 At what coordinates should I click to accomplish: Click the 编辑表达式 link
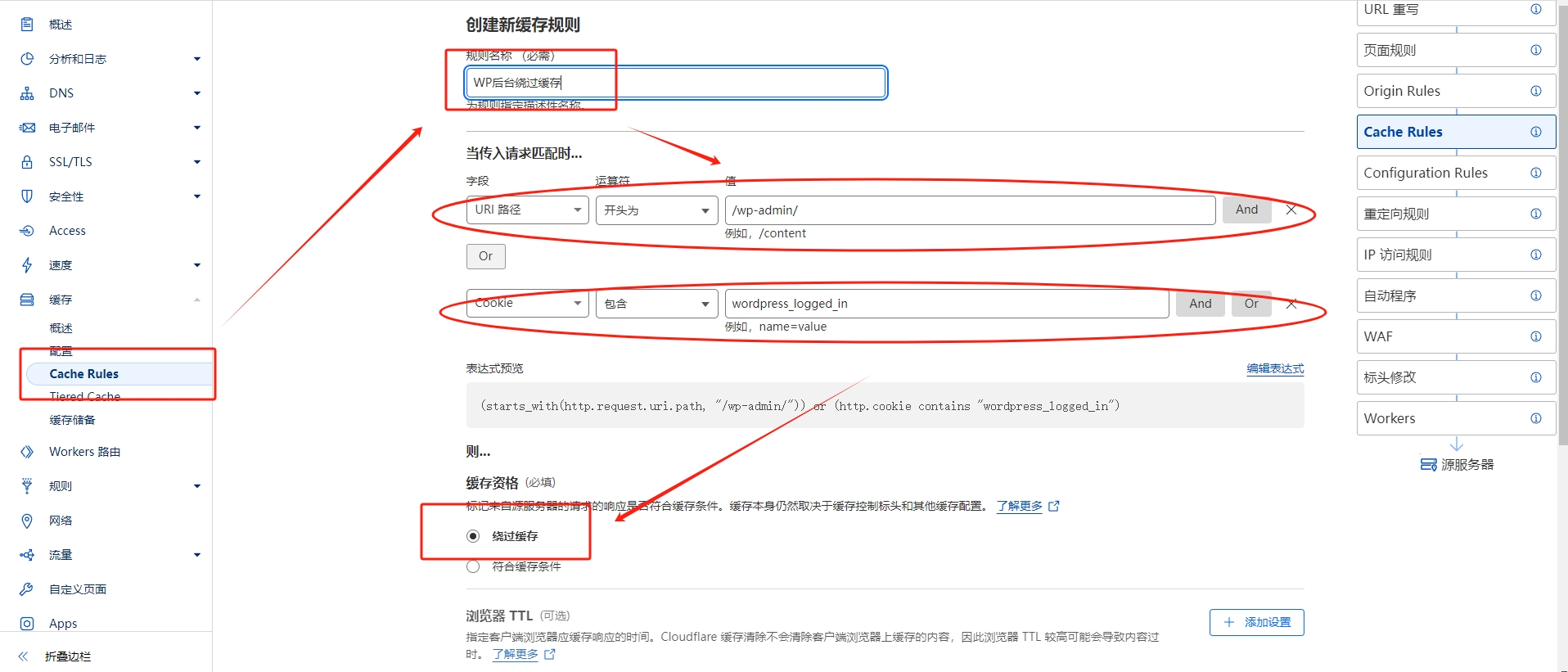point(1275,369)
